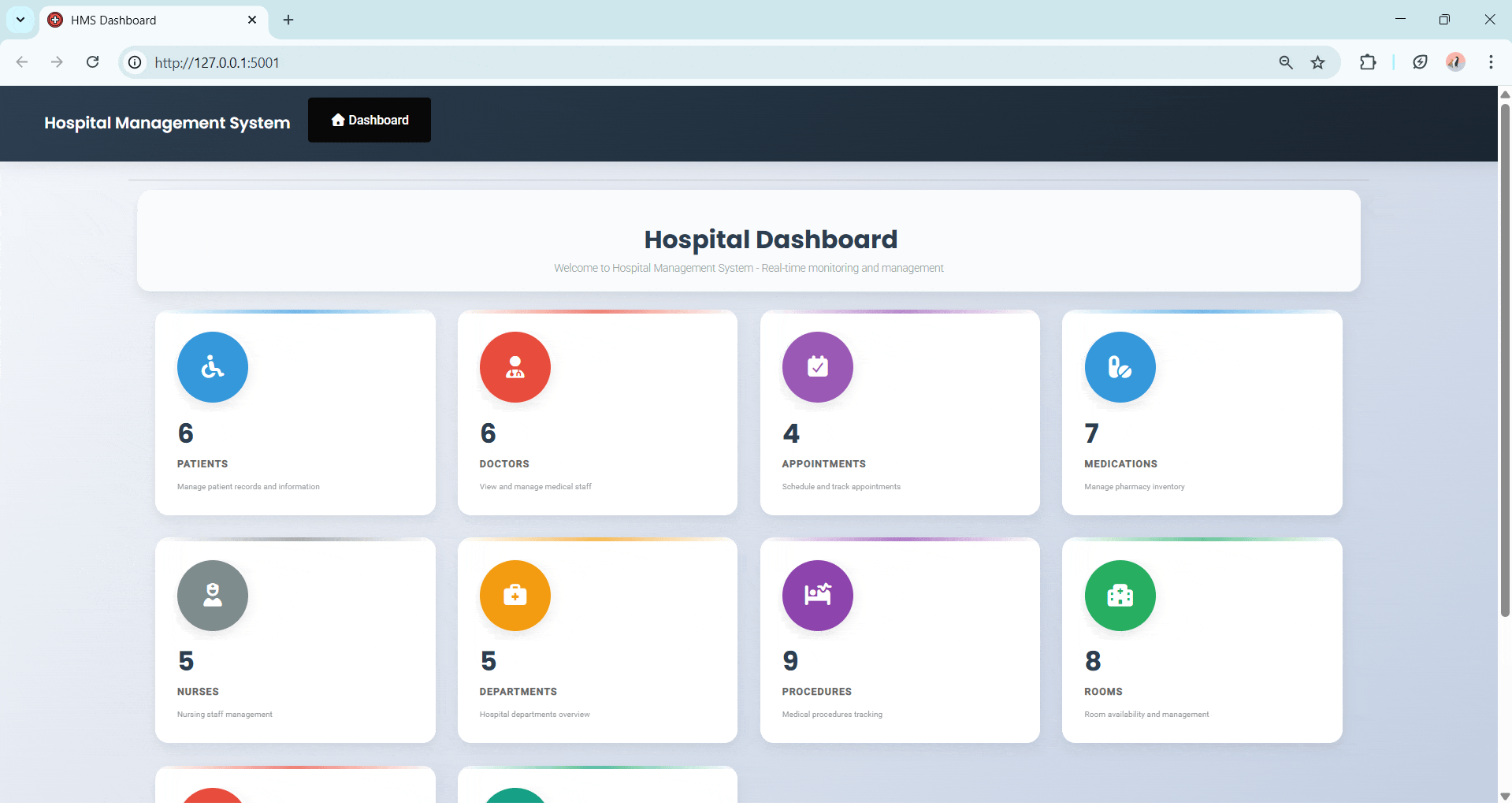
Task: Click Hospital Management System brand link
Action: [167, 123]
